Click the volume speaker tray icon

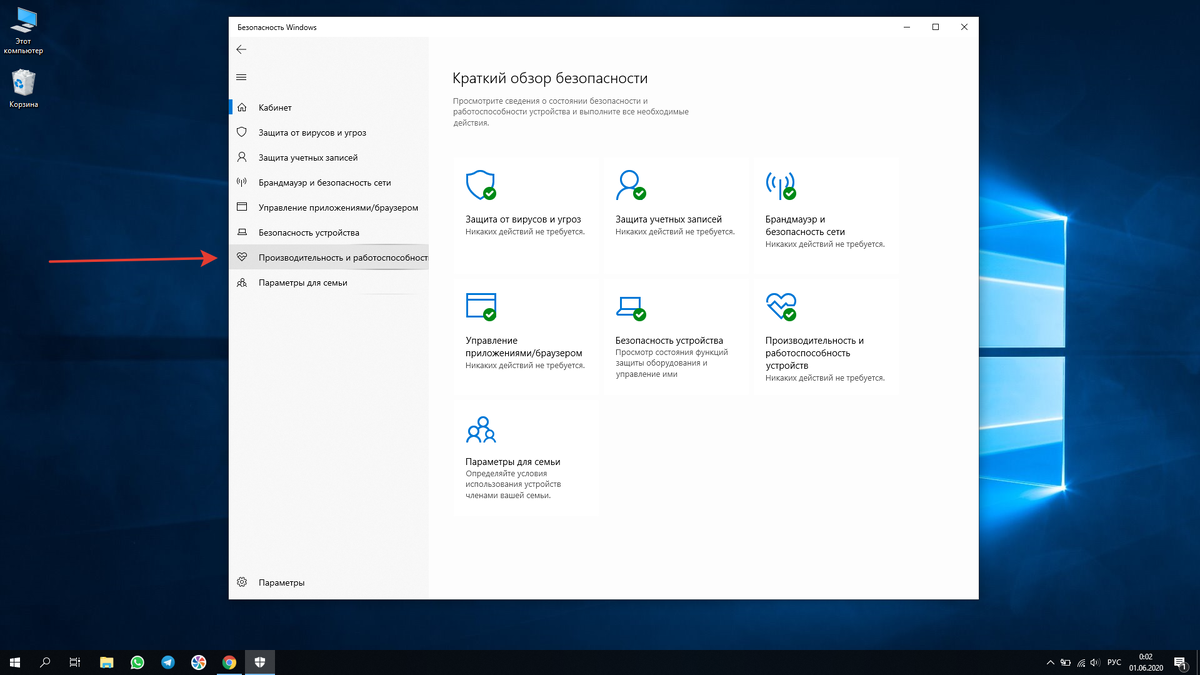tap(1096, 662)
